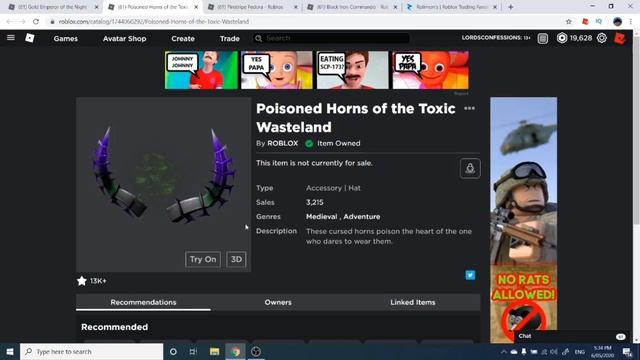This screenshot has width=640, height=360.
Task: Open the Games page
Action: coord(66,39)
